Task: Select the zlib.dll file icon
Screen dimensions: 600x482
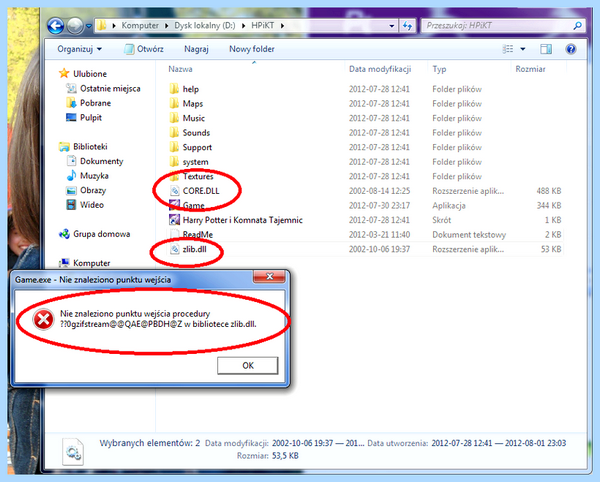Action: click(174, 249)
